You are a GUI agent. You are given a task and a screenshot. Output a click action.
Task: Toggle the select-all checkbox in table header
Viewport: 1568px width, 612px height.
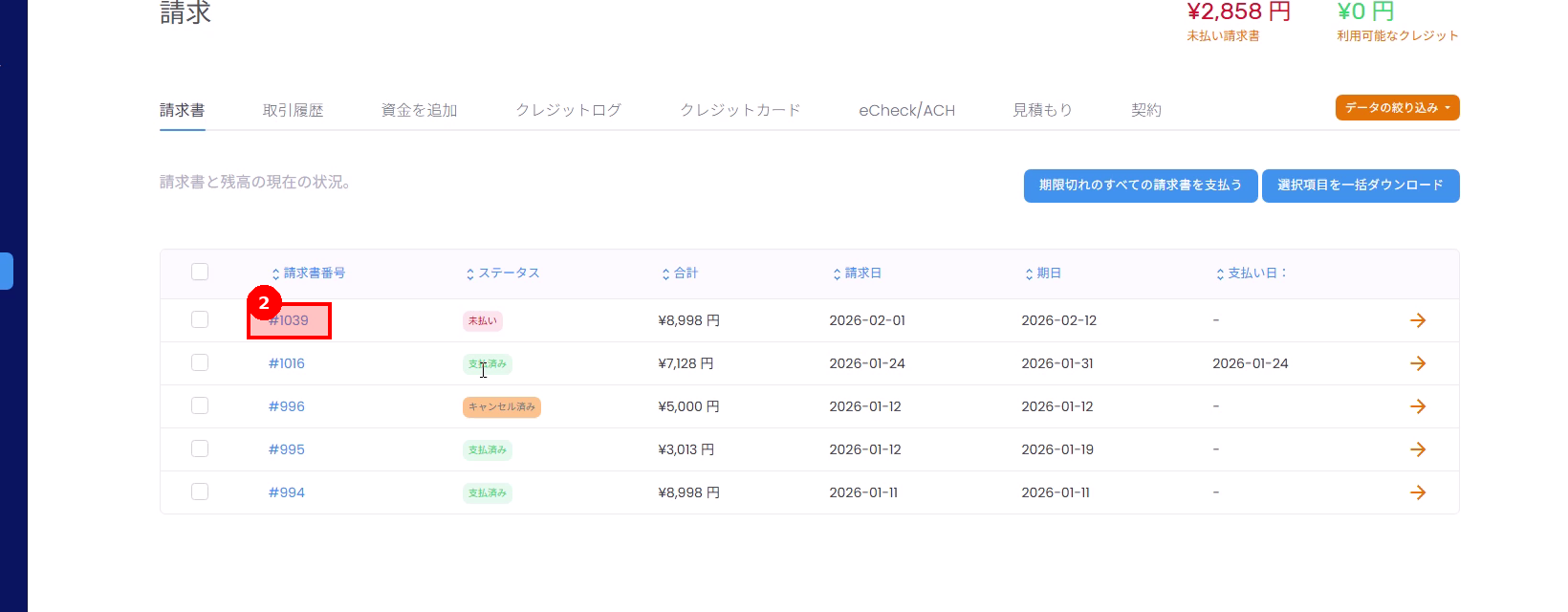(x=200, y=272)
